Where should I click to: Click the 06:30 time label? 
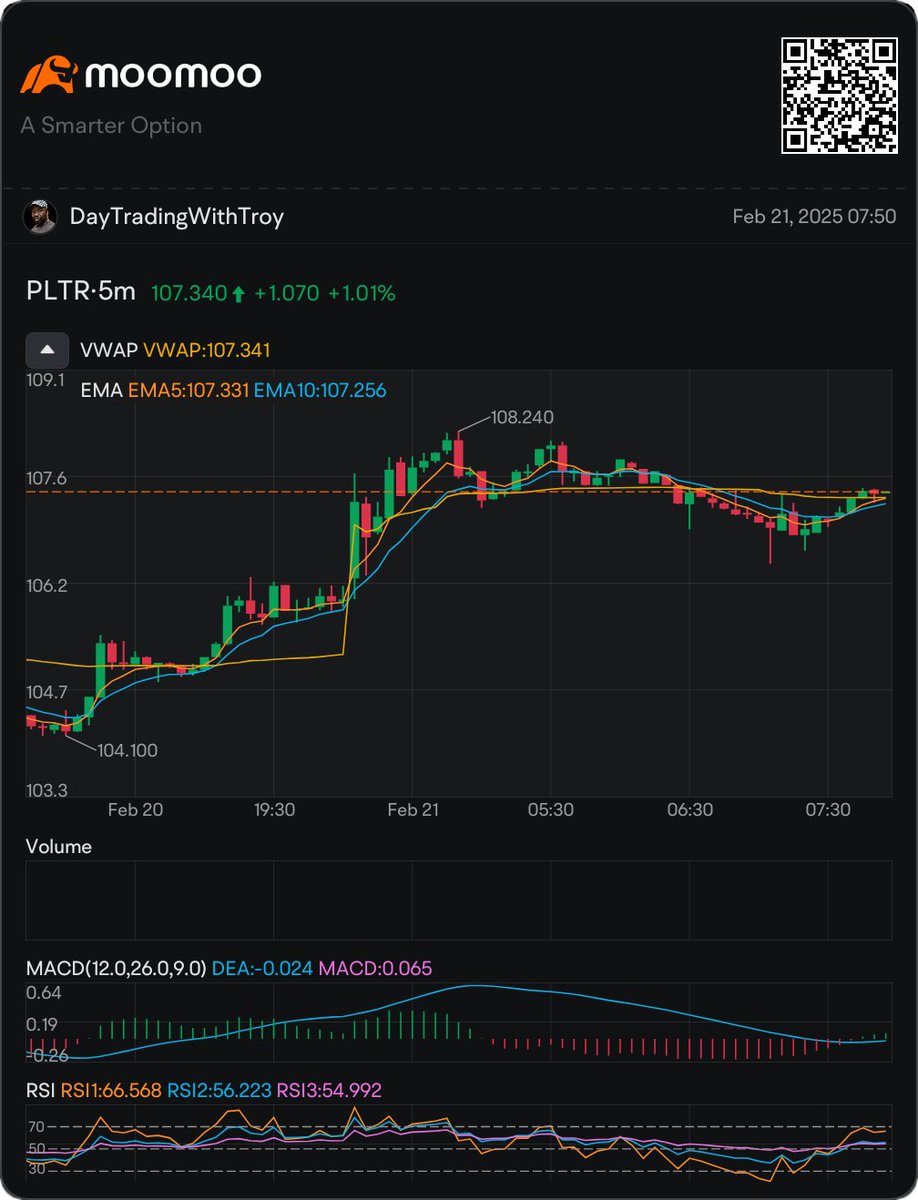pyautogui.click(x=689, y=810)
